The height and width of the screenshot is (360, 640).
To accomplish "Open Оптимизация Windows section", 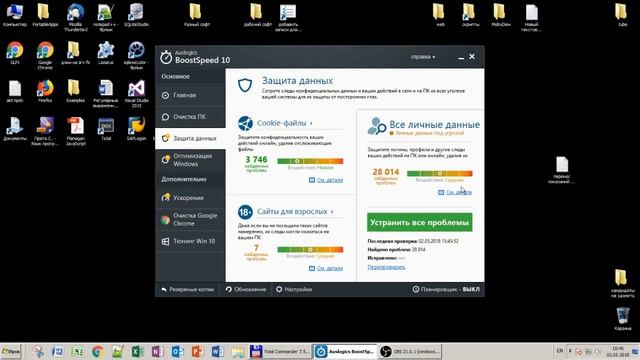I will 190,160.
